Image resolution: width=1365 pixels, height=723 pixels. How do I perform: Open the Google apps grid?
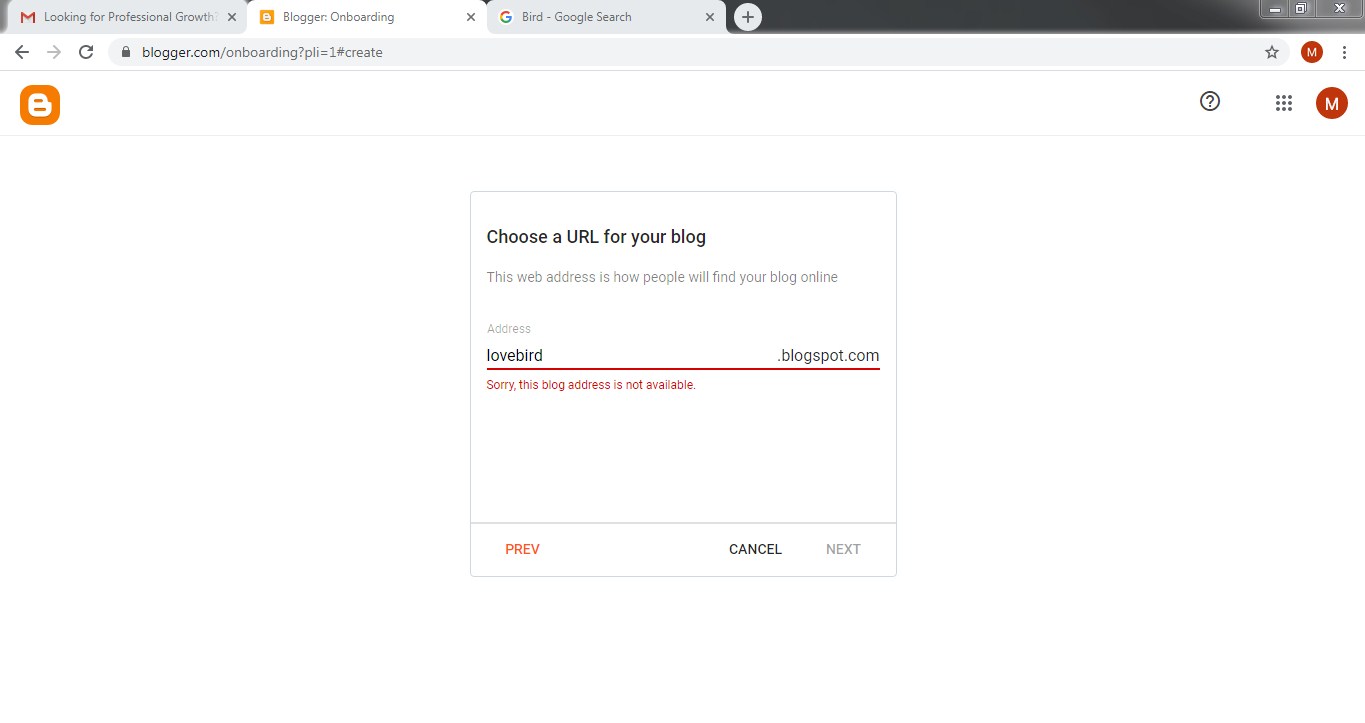click(1284, 102)
